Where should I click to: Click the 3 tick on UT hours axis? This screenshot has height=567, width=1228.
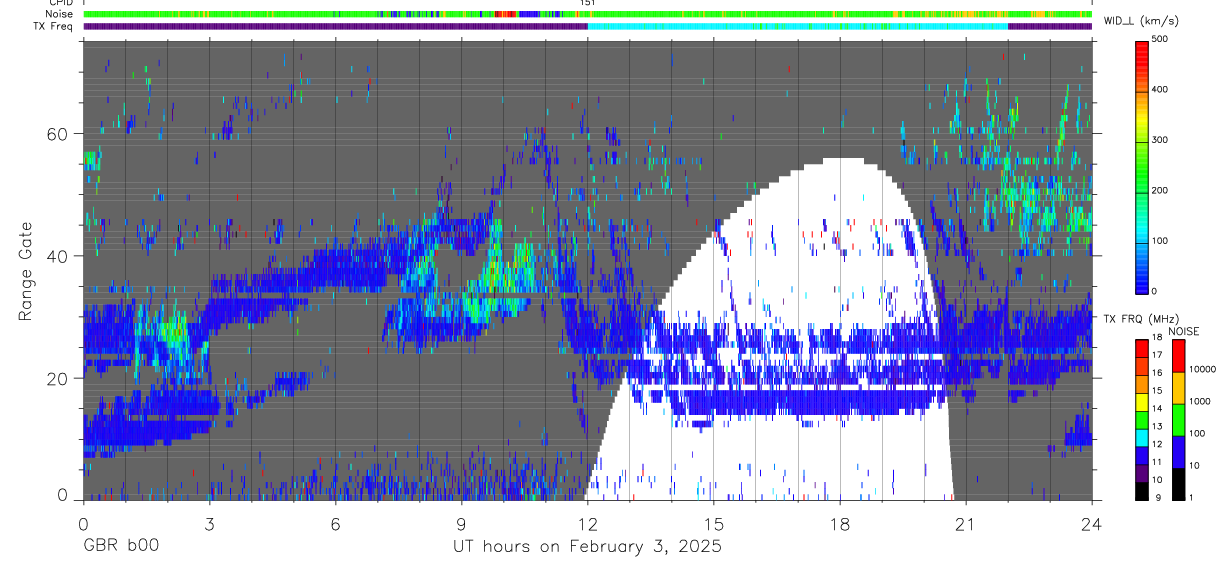[x=208, y=523]
